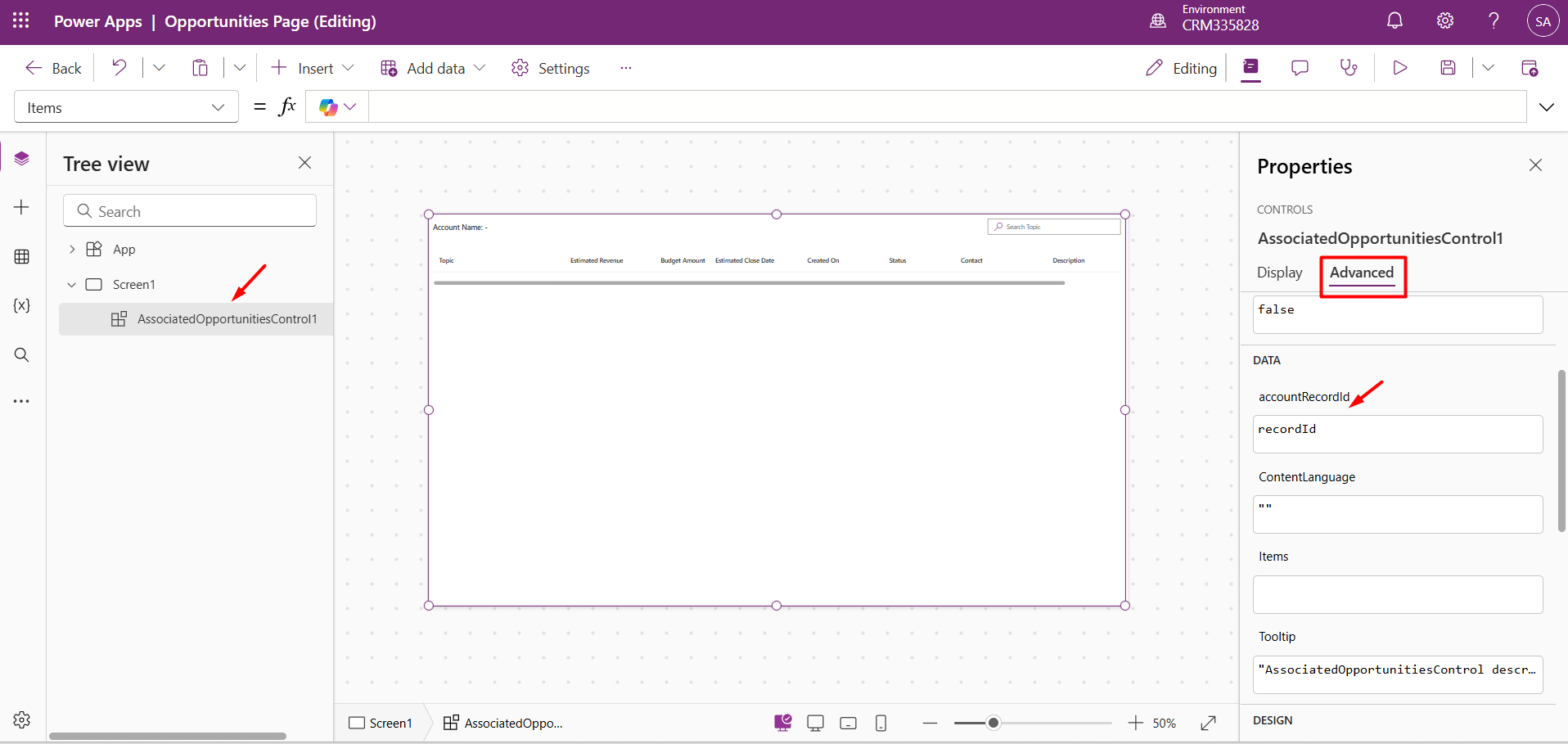Open the Comments pane icon
The width and height of the screenshot is (1568, 744).
[1300, 68]
